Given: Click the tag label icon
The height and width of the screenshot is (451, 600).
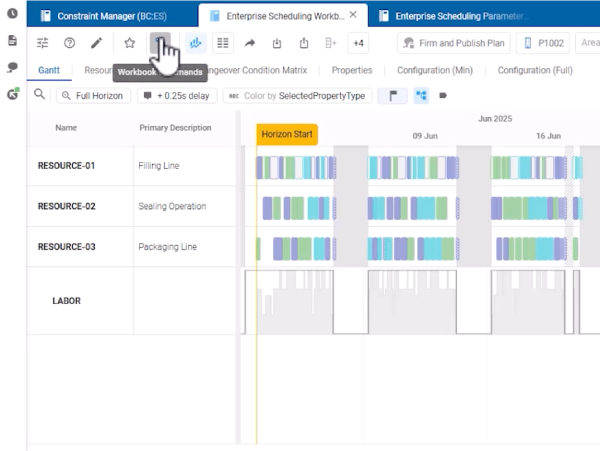Looking at the screenshot, I should point(443,96).
